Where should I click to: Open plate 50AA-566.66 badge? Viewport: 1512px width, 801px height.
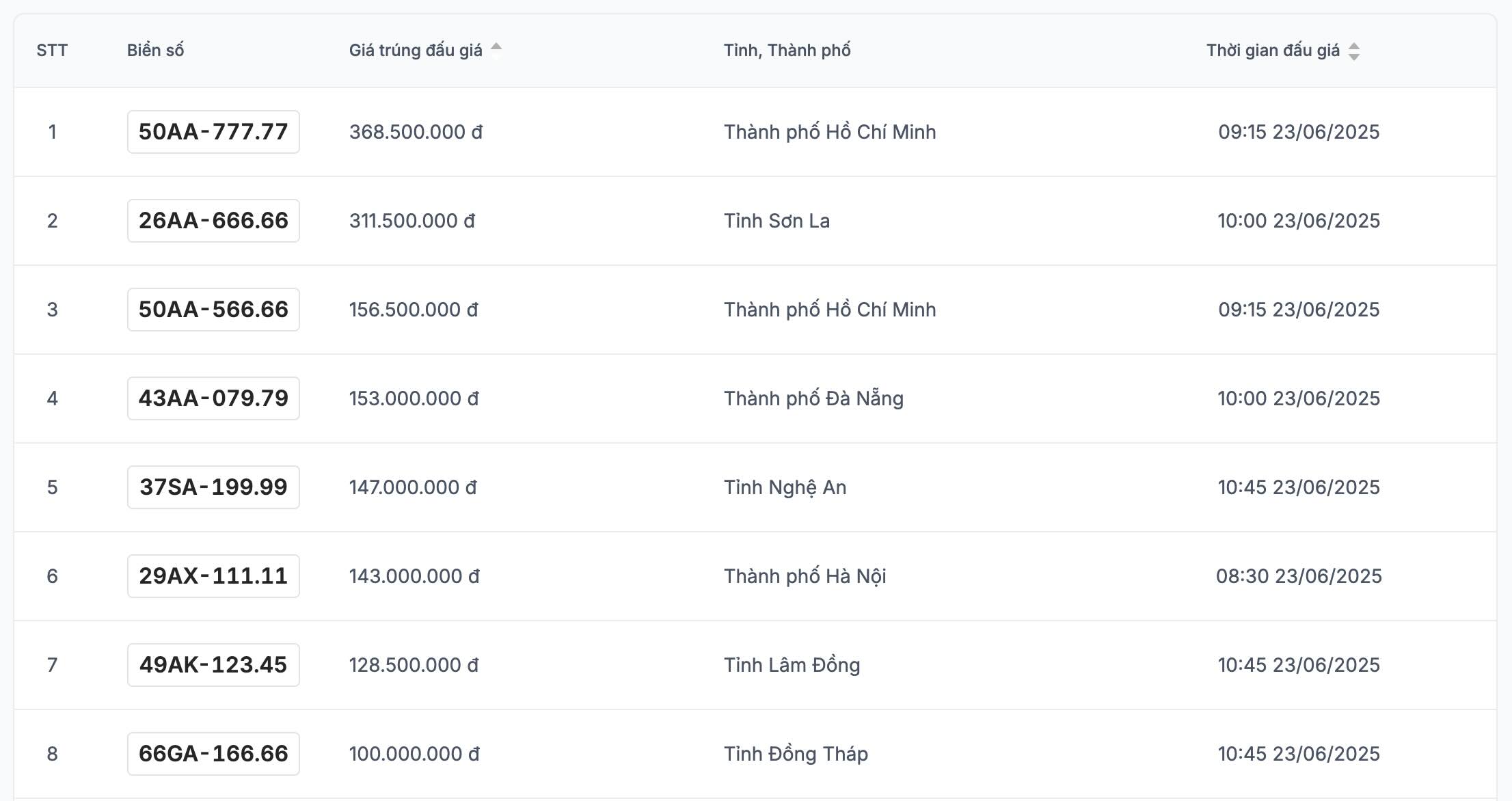pos(213,310)
